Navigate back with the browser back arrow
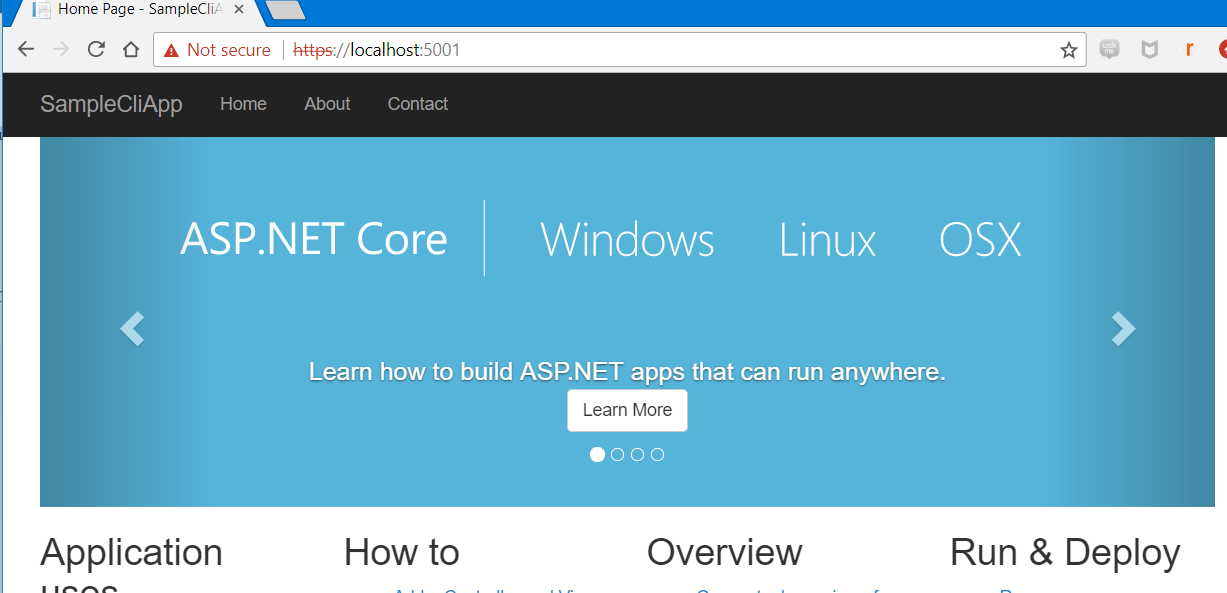 (x=25, y=48)
